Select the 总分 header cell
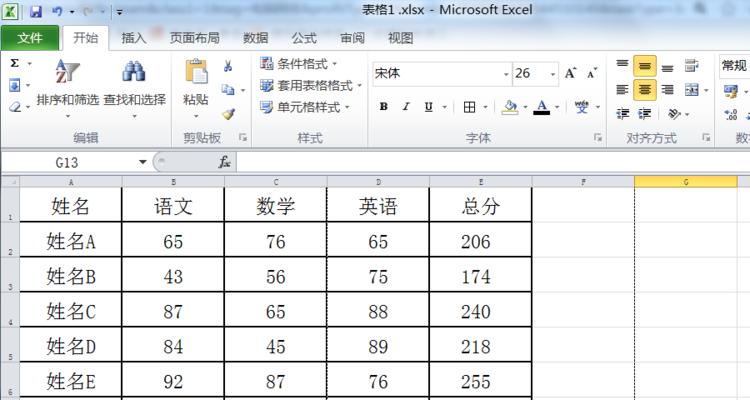This screenshot has height=400, width=750. pyautogui.click(x=481, y=206)
